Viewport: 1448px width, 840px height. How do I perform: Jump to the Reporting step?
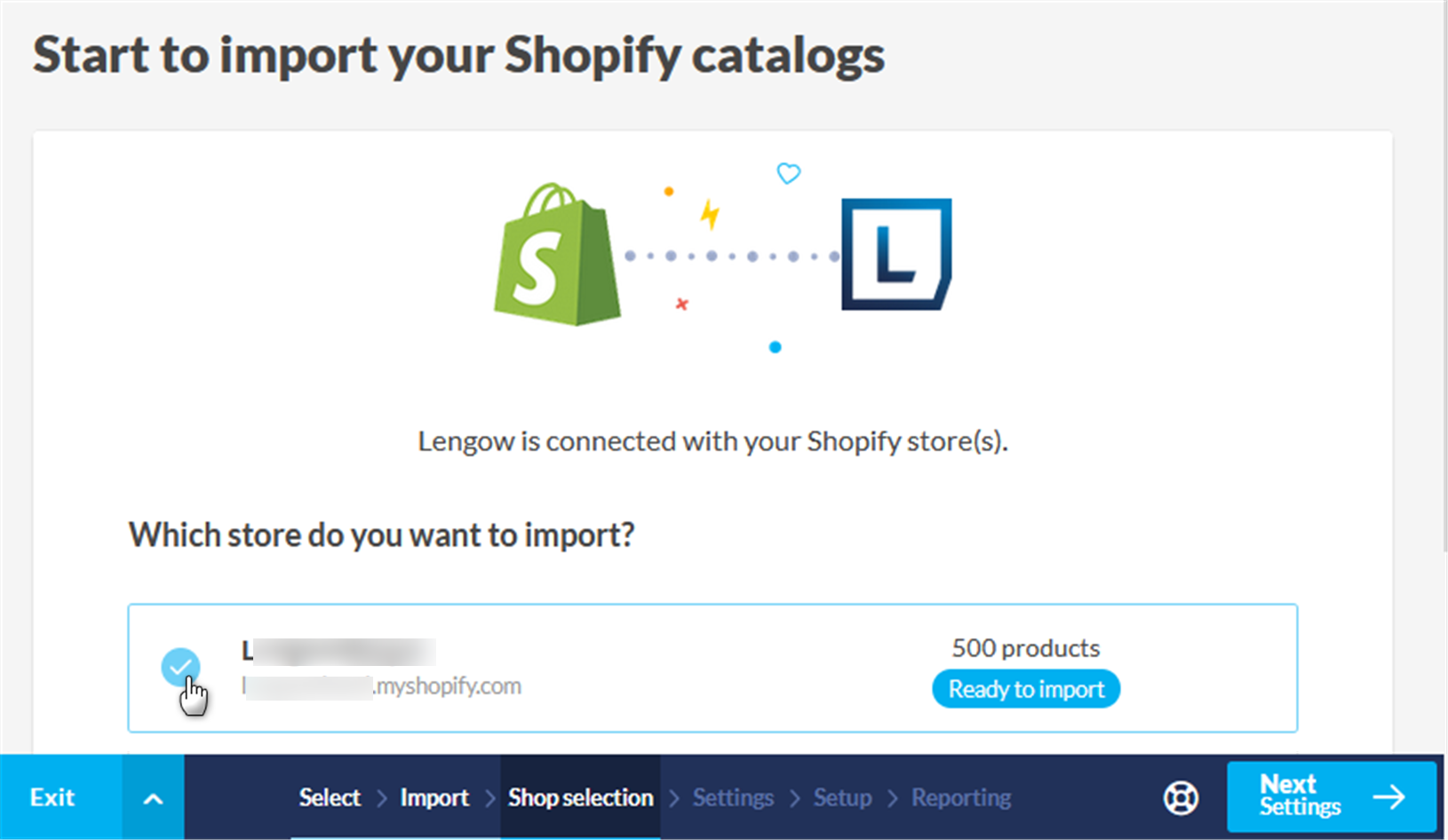(x=961, y=797)
